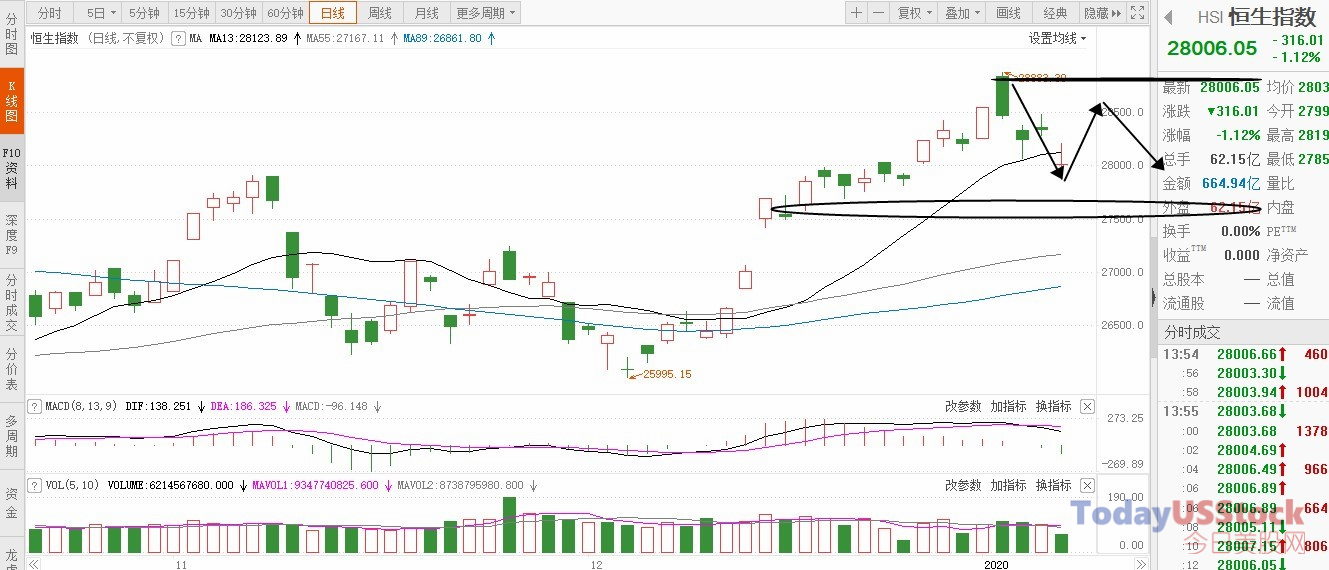Open 分时成交 sidebar tab

12,302
